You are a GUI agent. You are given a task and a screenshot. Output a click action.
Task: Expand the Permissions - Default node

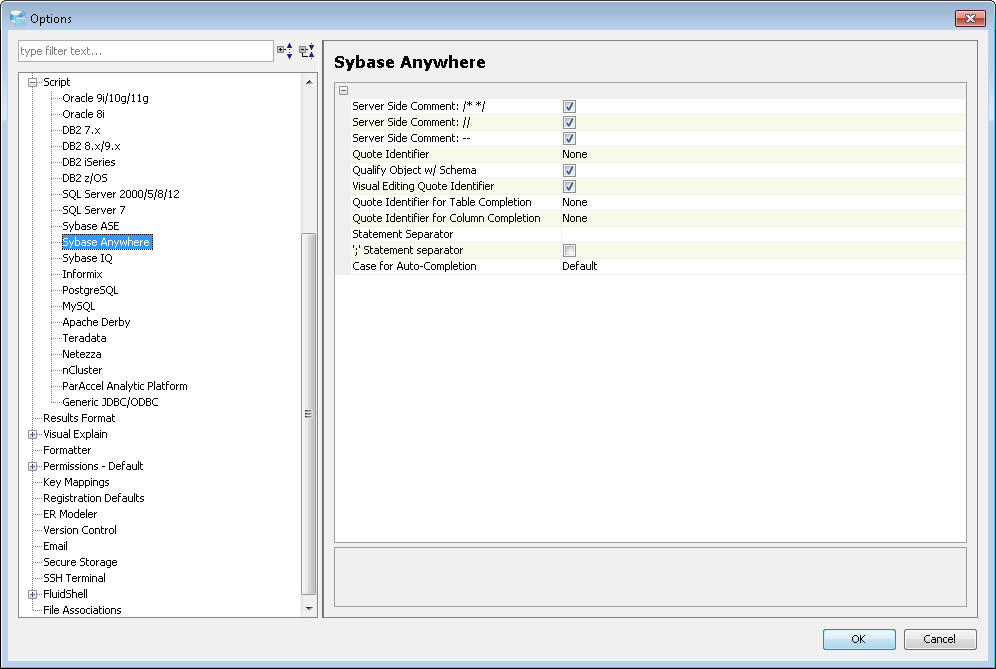tap(32, 466)
